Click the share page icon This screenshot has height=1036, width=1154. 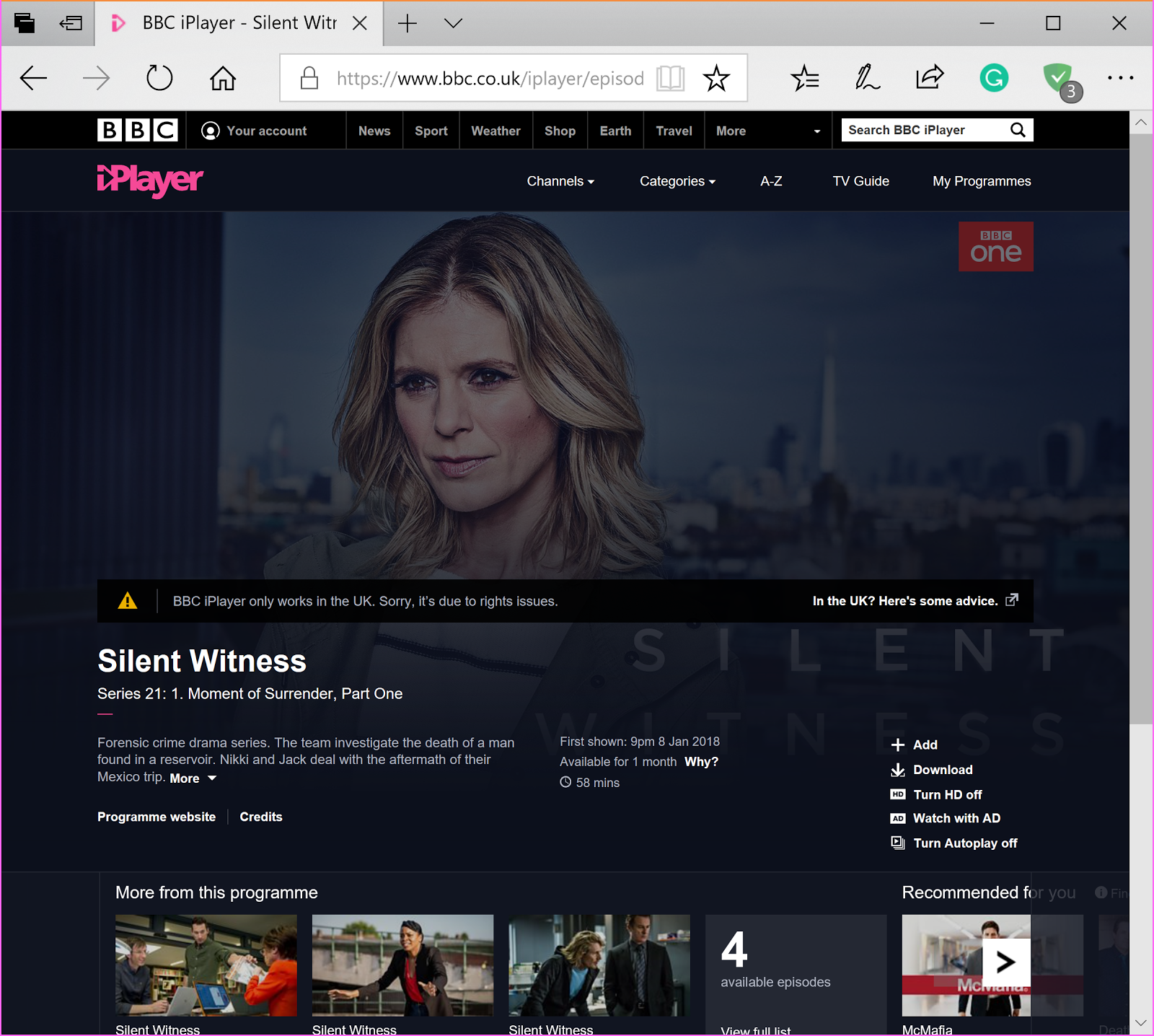(930, 77)
